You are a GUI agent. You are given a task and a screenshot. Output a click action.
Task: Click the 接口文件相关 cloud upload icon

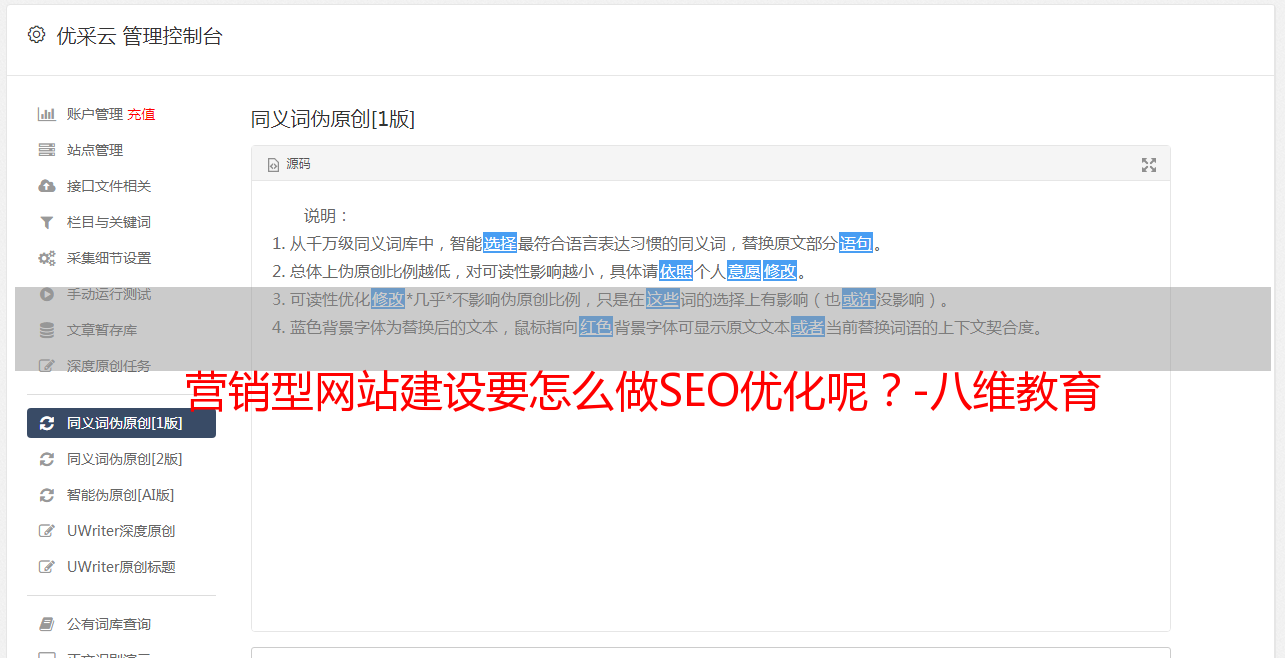coord(46,186)
